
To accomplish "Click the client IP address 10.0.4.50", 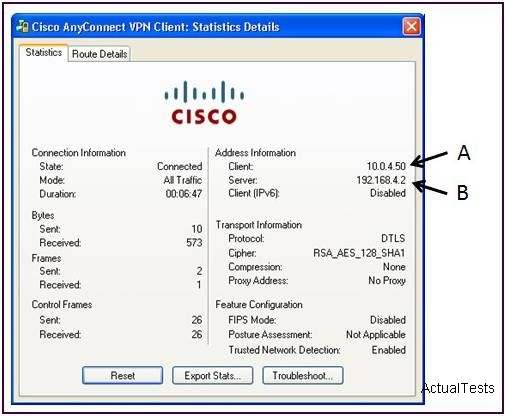I will point(386,166).
